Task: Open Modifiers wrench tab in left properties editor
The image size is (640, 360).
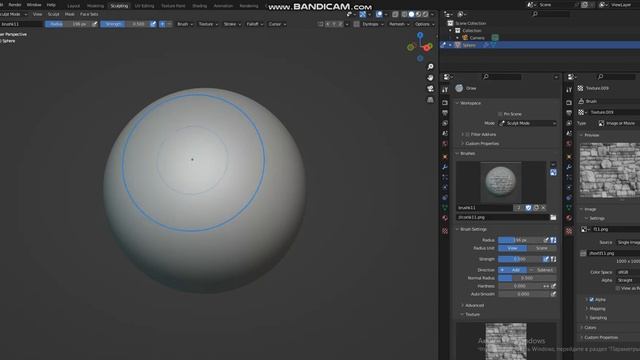Action: tap(445, 167)
